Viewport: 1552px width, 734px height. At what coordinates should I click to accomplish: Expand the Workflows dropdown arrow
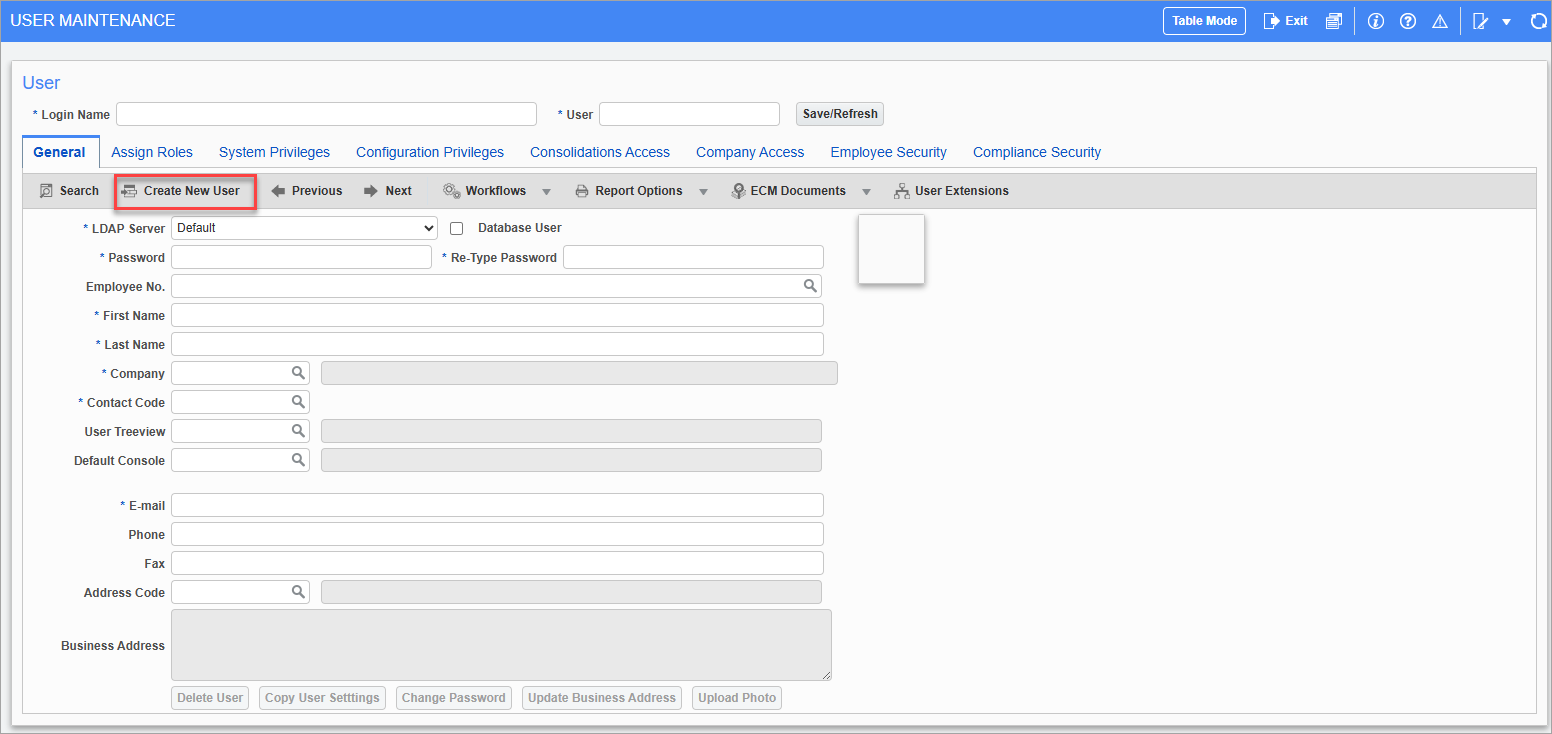pyautogui.click(x=546, y=190)
